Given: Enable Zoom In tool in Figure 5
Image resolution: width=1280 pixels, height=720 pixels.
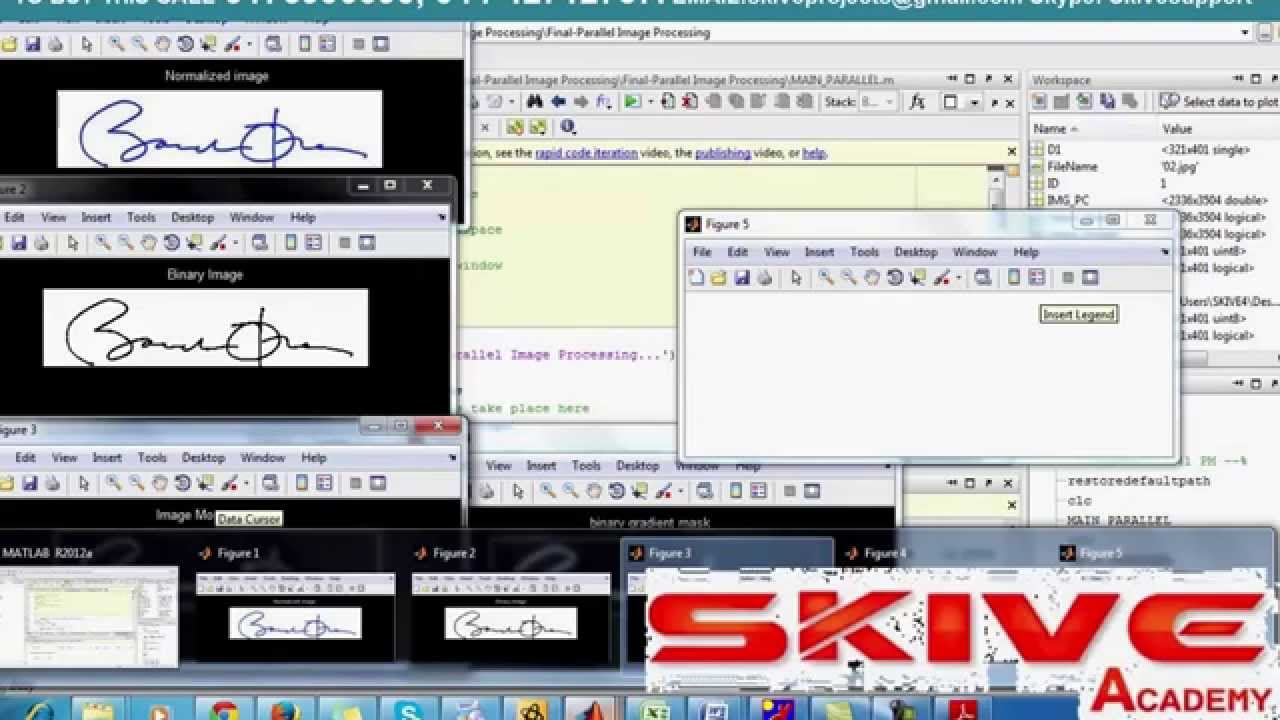Looking at the screenshot, I should (826, 278).
